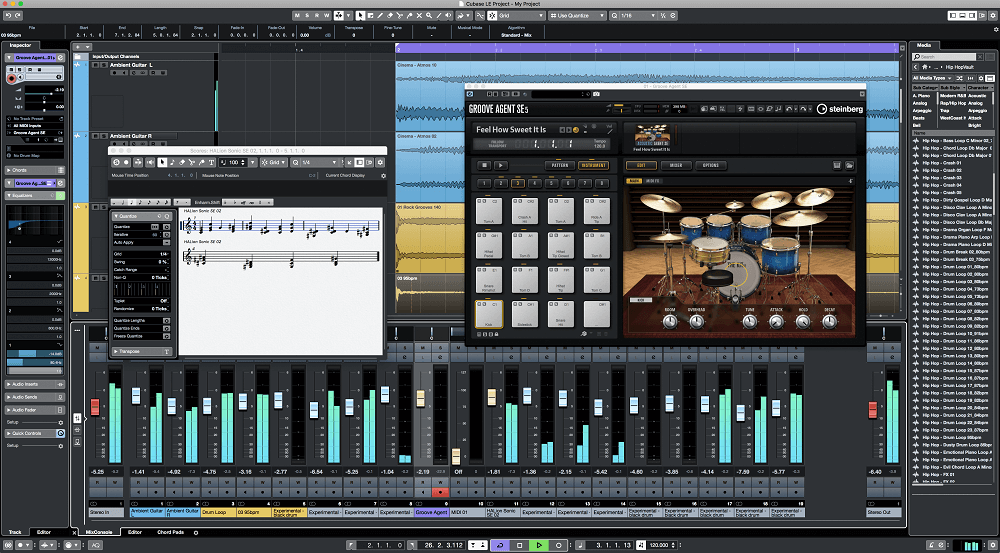Image resolution: width=1000 pixels, height=553 pixels.
Task: Expand the Transpose section in the Score editor panel
Action: pyautogui.click(x=143, y=351)
